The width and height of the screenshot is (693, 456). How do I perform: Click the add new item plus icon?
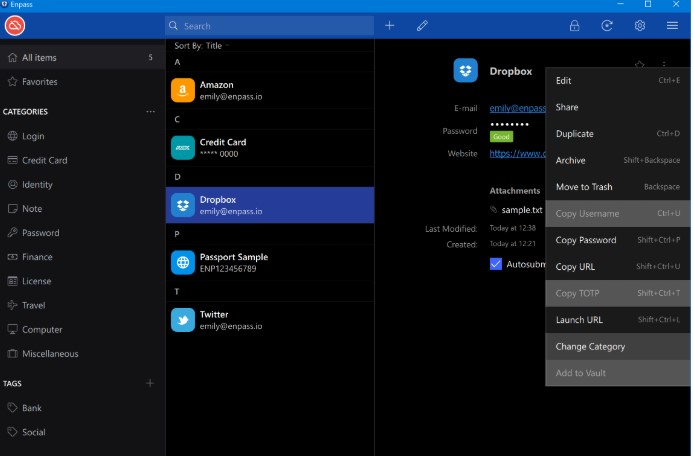pos(389,26)
